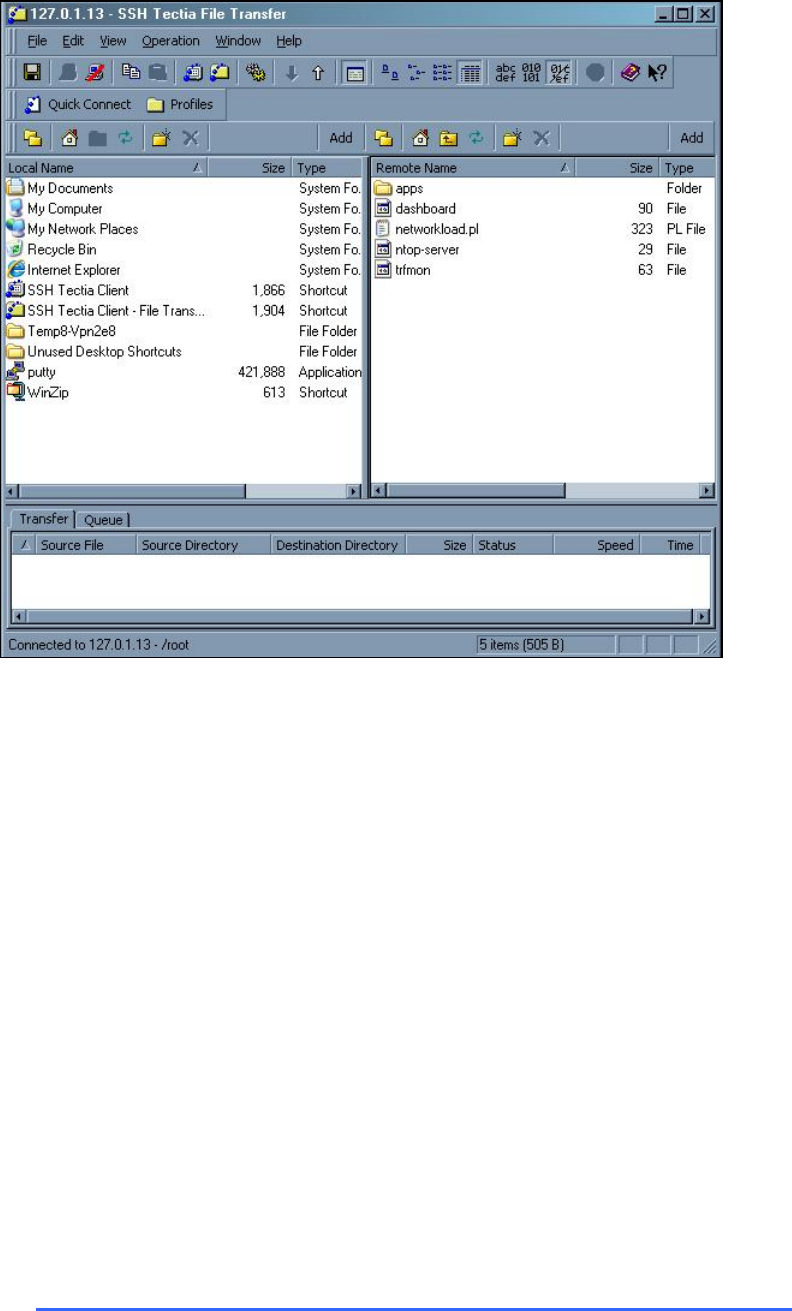Refresh the local file list

coord(123,138)
